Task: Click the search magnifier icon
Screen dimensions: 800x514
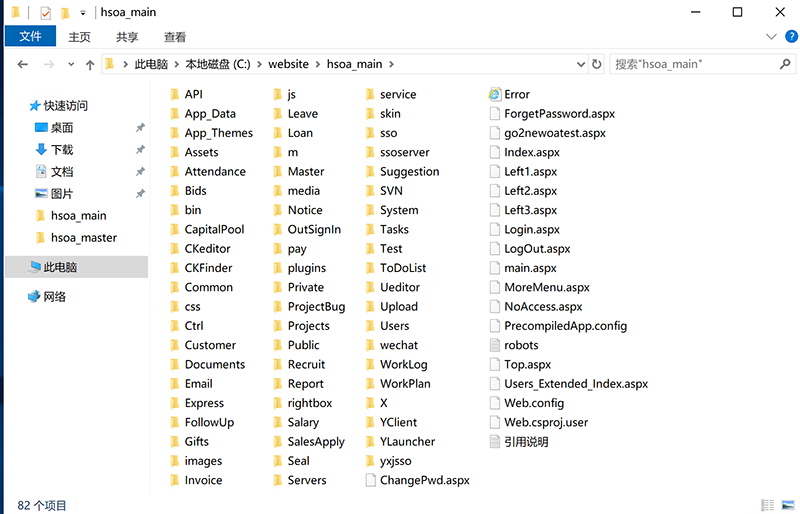Action: [785, 64]
